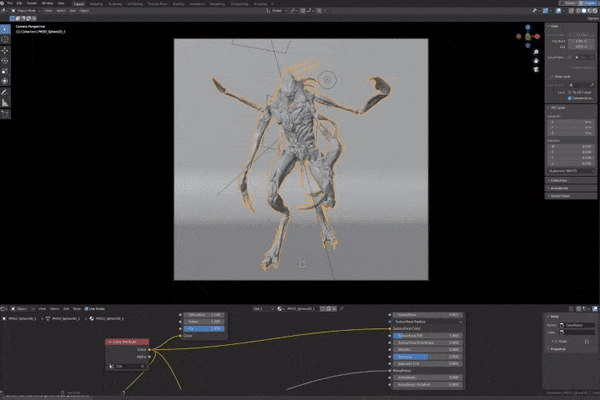Open the node editor Object shader type dropdown
The width and height of the screenshot is (600, 400).
(23, 309)
